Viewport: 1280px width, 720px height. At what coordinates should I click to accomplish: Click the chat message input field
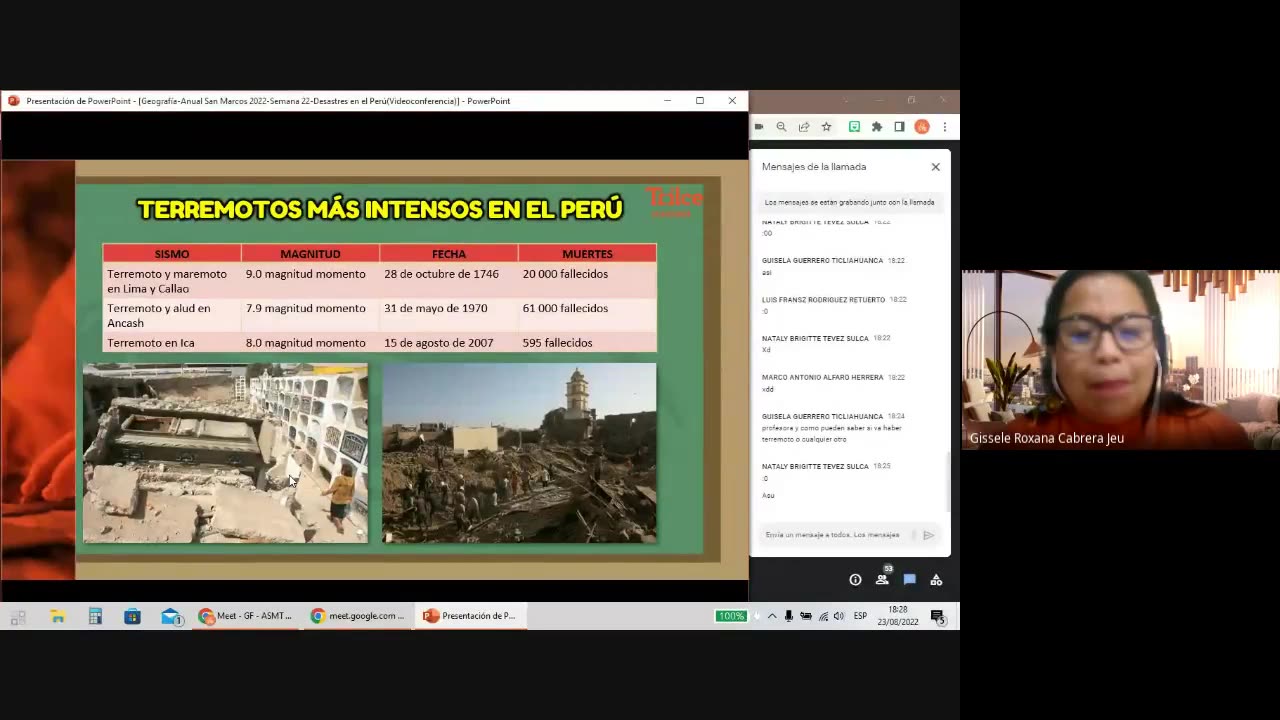[833, 535]
